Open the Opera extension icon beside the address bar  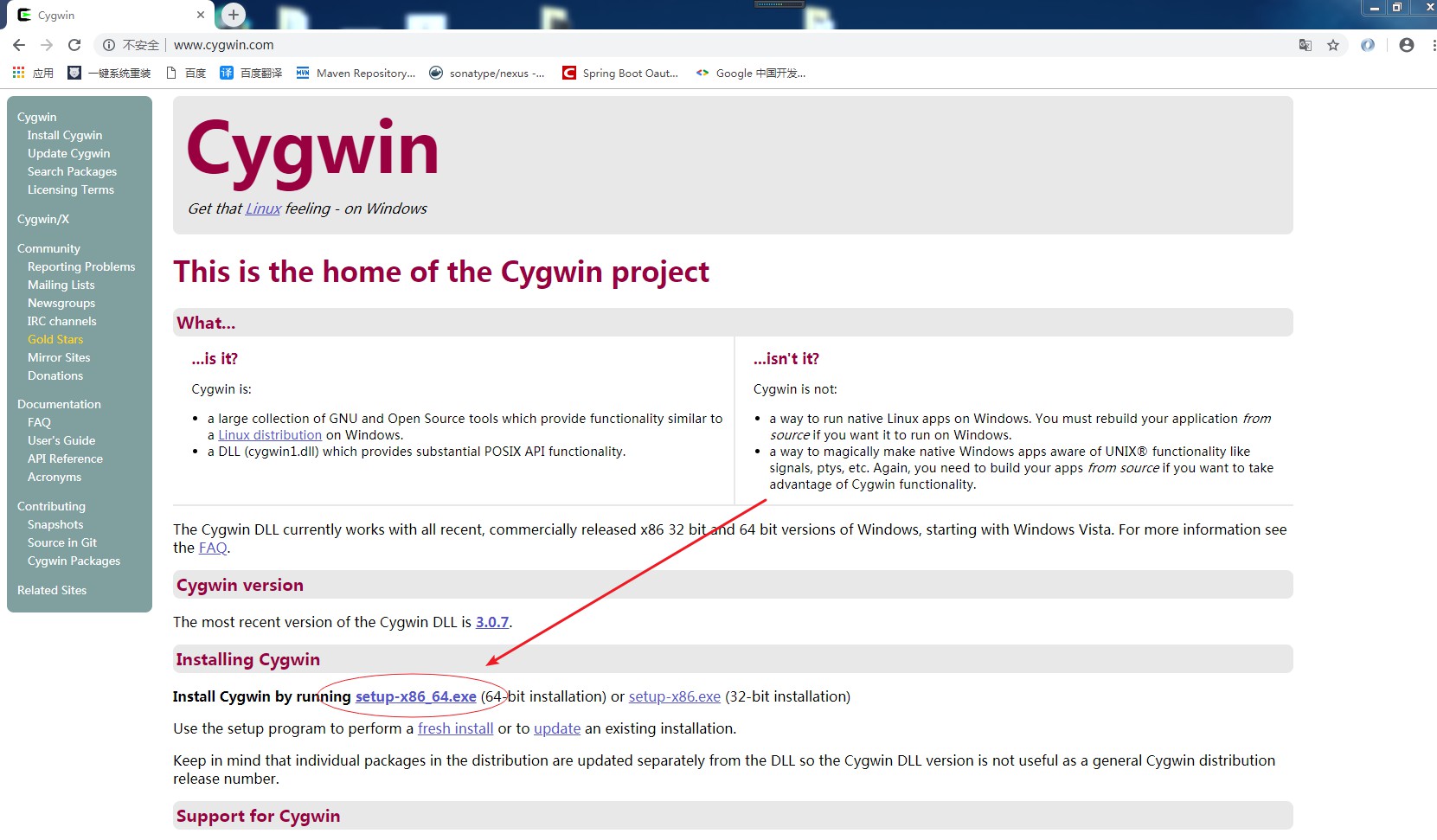pos(1367,45)
